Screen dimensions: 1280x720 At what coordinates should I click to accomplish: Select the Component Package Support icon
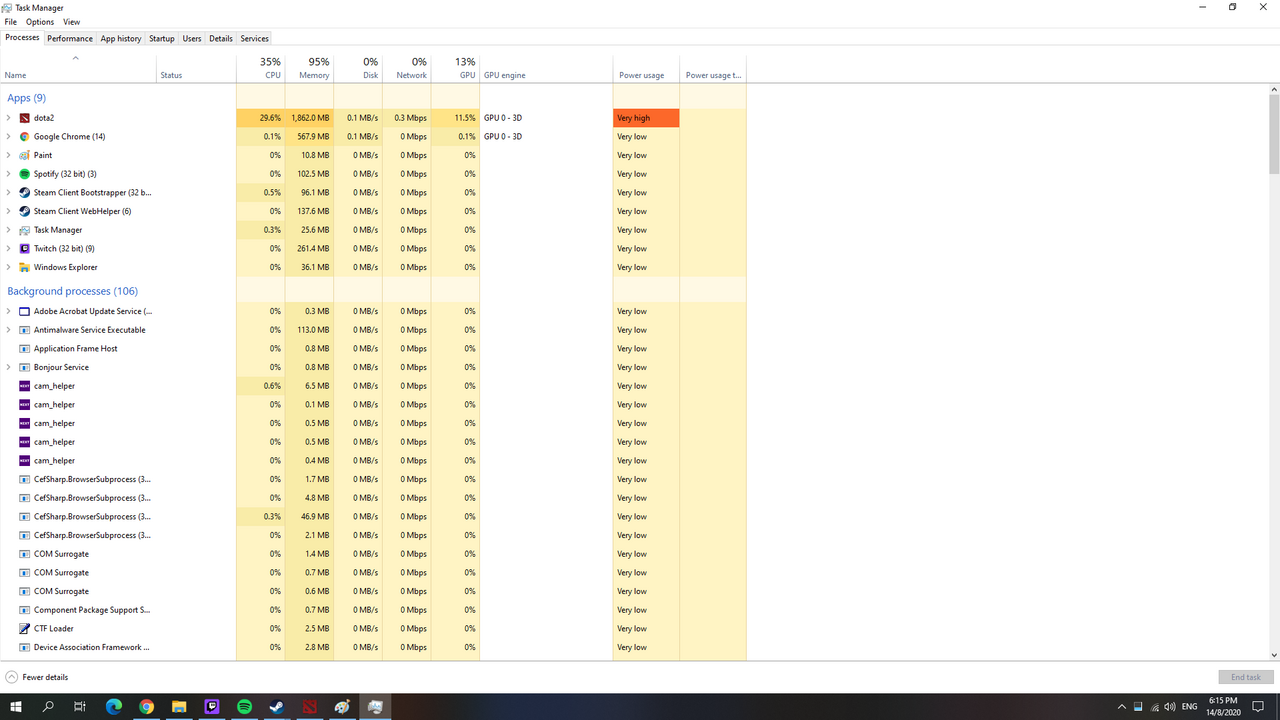pos(25,610)
